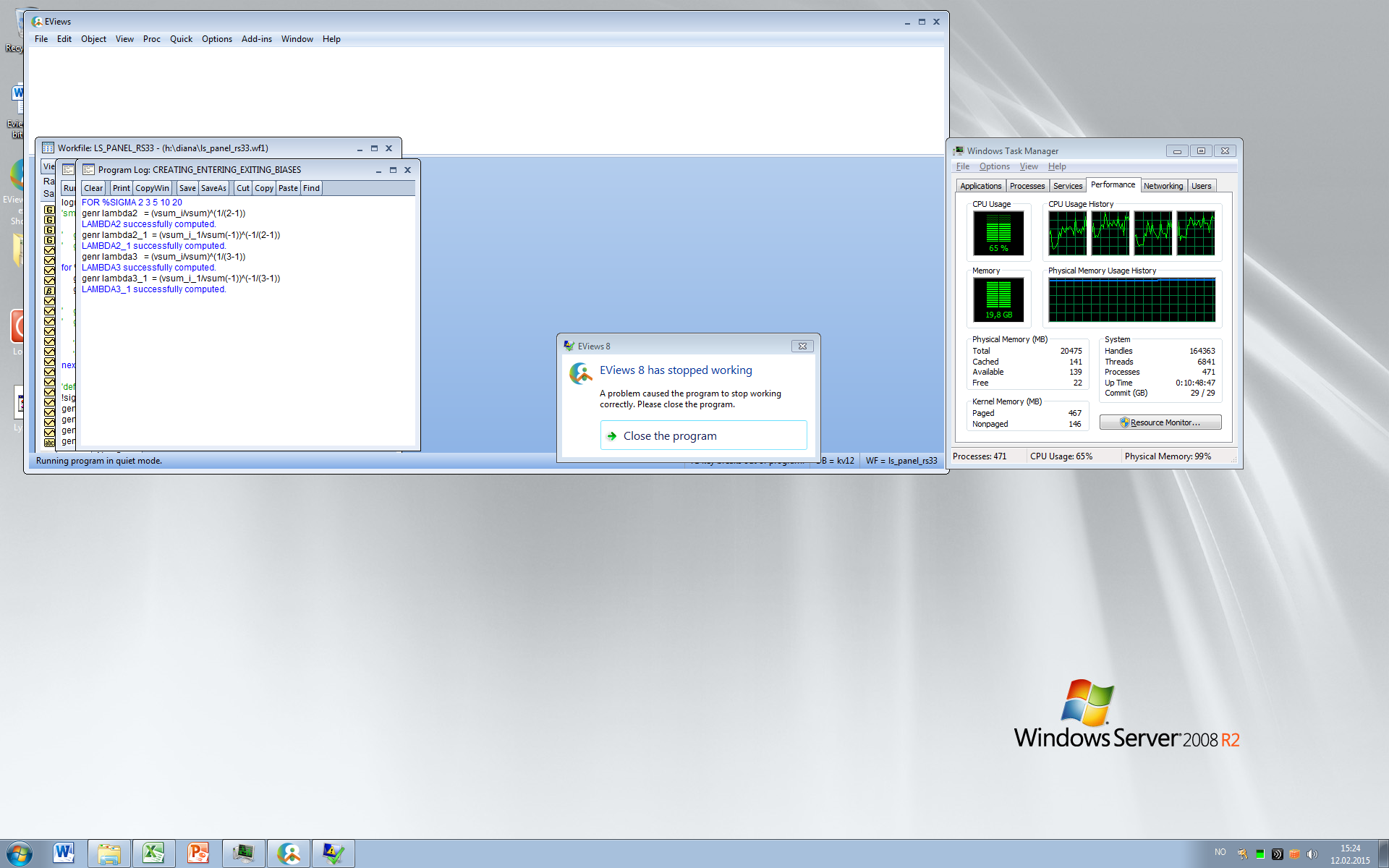
Task: Switch to the Services tab
Action: click(x=1068, y=186)
